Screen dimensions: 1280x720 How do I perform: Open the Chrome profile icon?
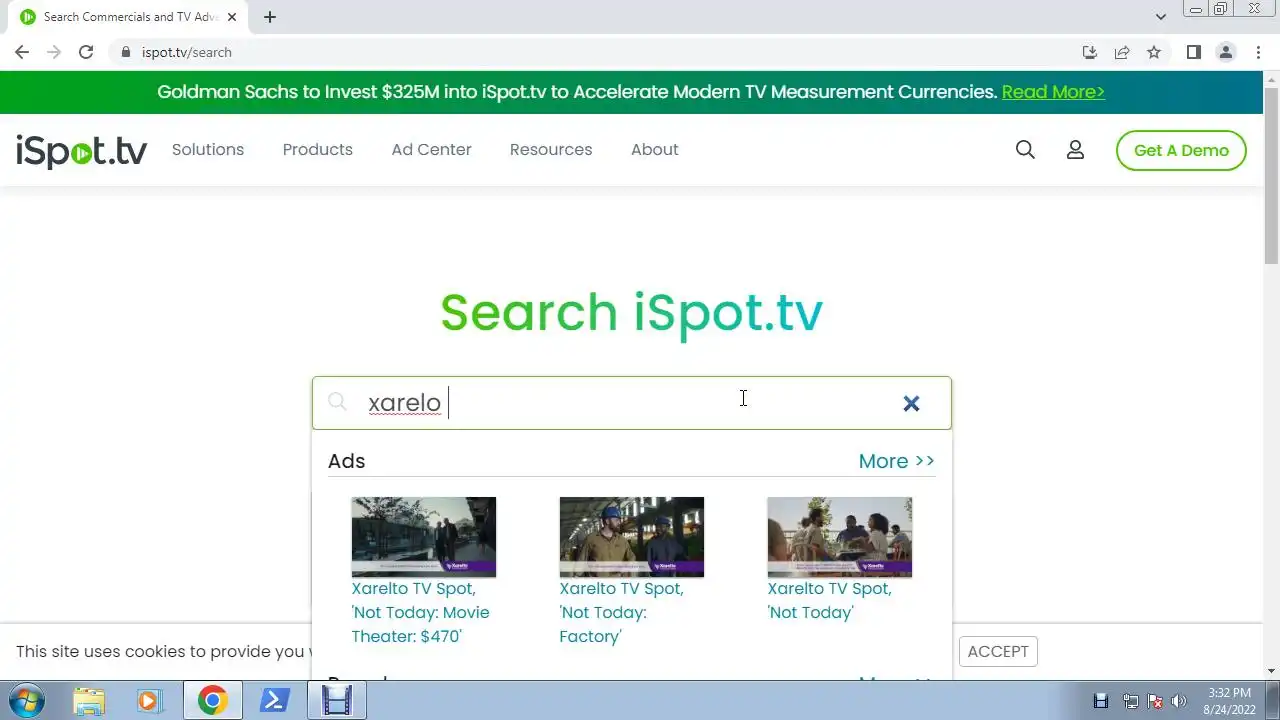click(x=1225, y=52)
